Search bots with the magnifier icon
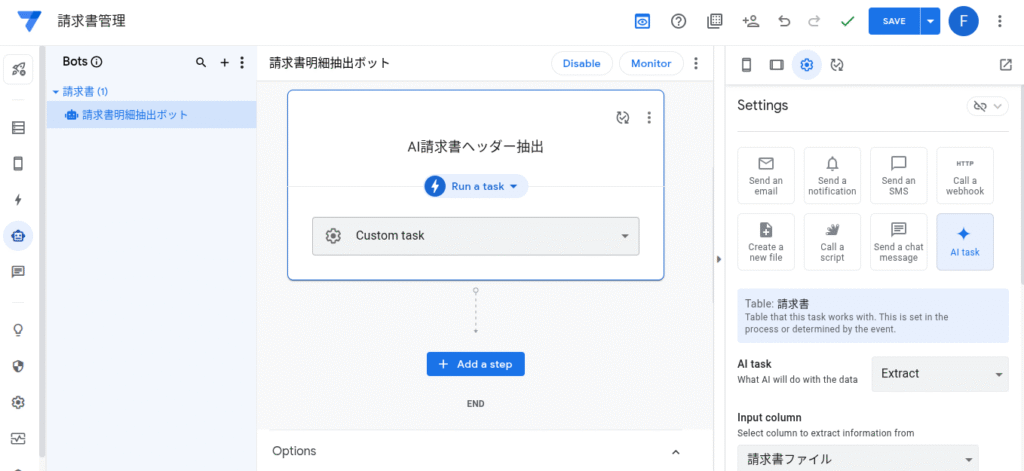 (x=201, y=62)
